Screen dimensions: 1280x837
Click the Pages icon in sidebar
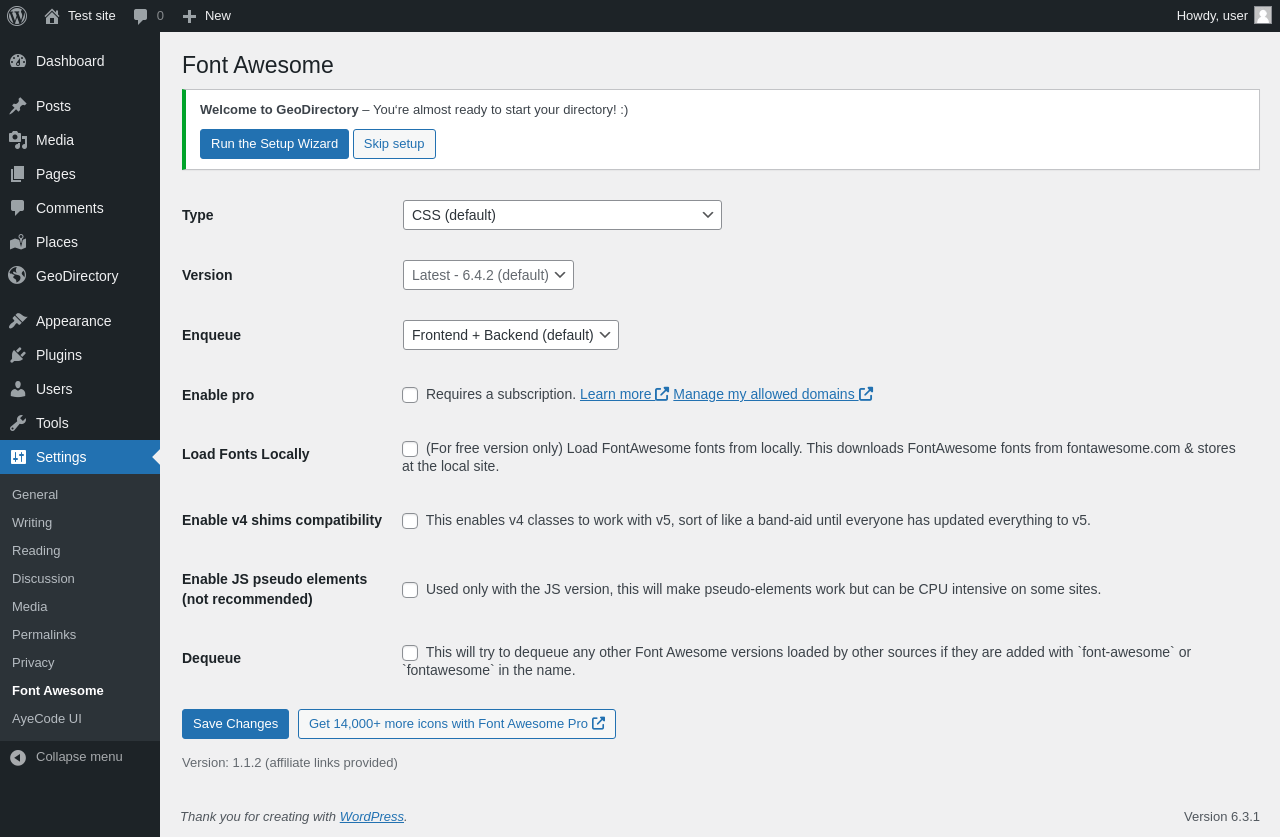click(18, 174)
